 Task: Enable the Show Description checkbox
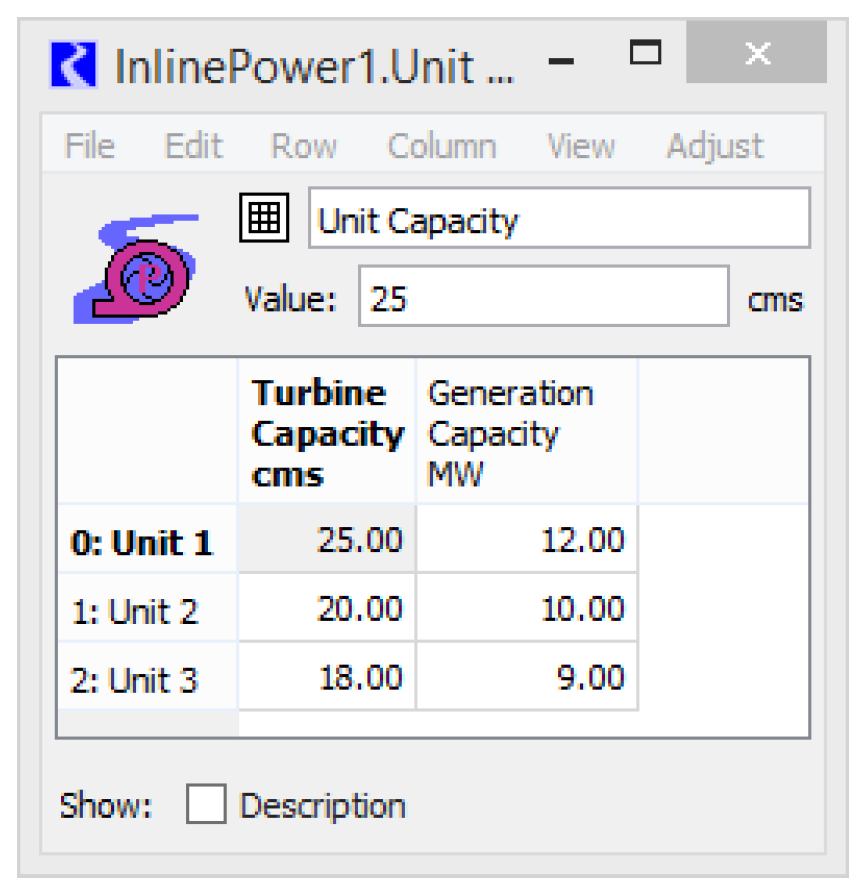[x=206, y=805]
